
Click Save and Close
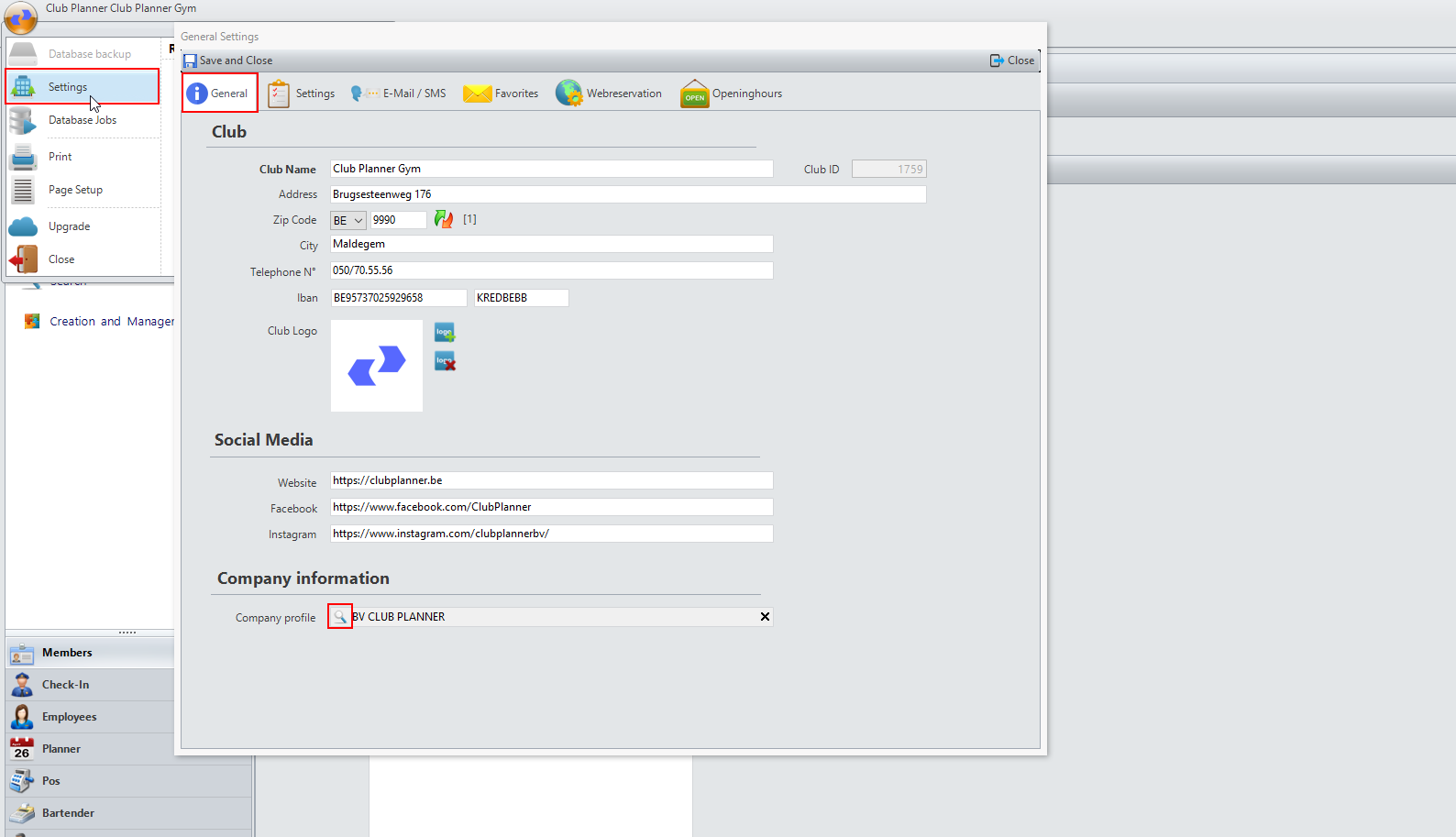point(228,61)
